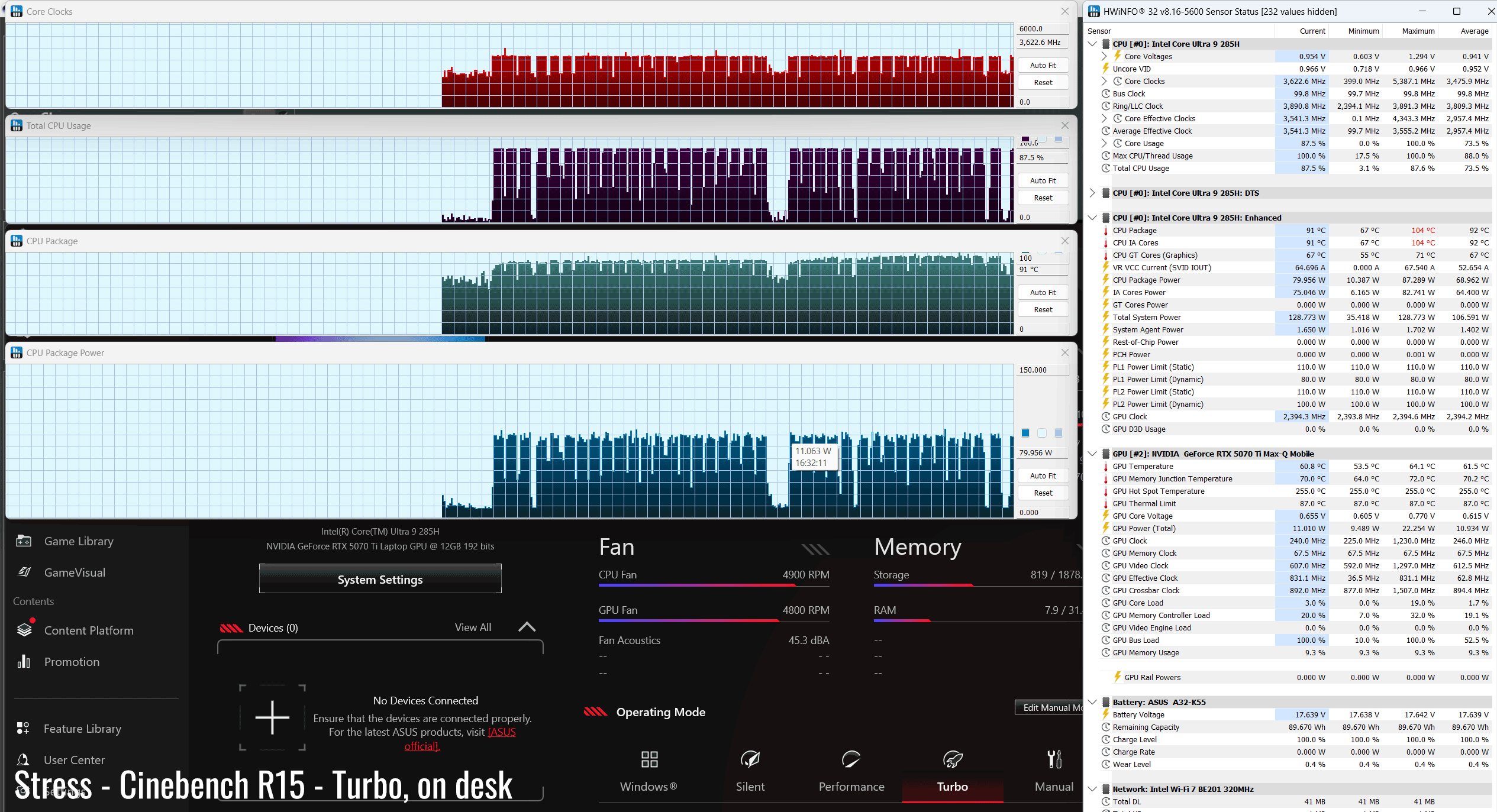Expand Core Clocks sensor row
This screenshot has width=1497, height=812.
[1104, 81]
